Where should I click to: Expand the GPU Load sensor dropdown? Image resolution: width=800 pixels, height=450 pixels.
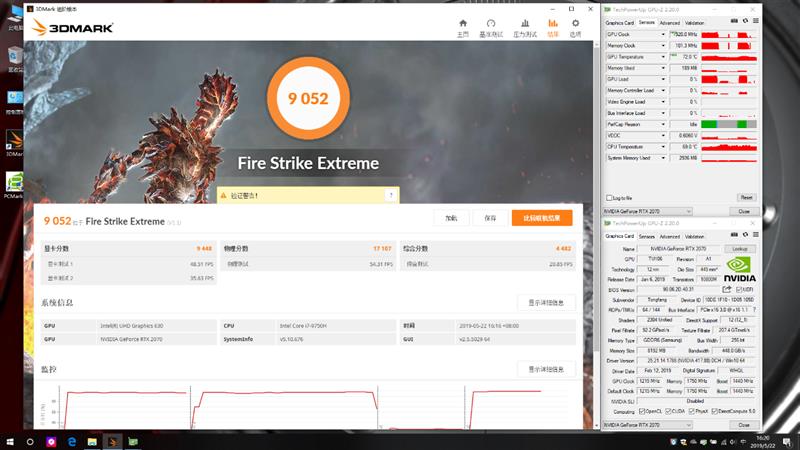click(663, 79)
